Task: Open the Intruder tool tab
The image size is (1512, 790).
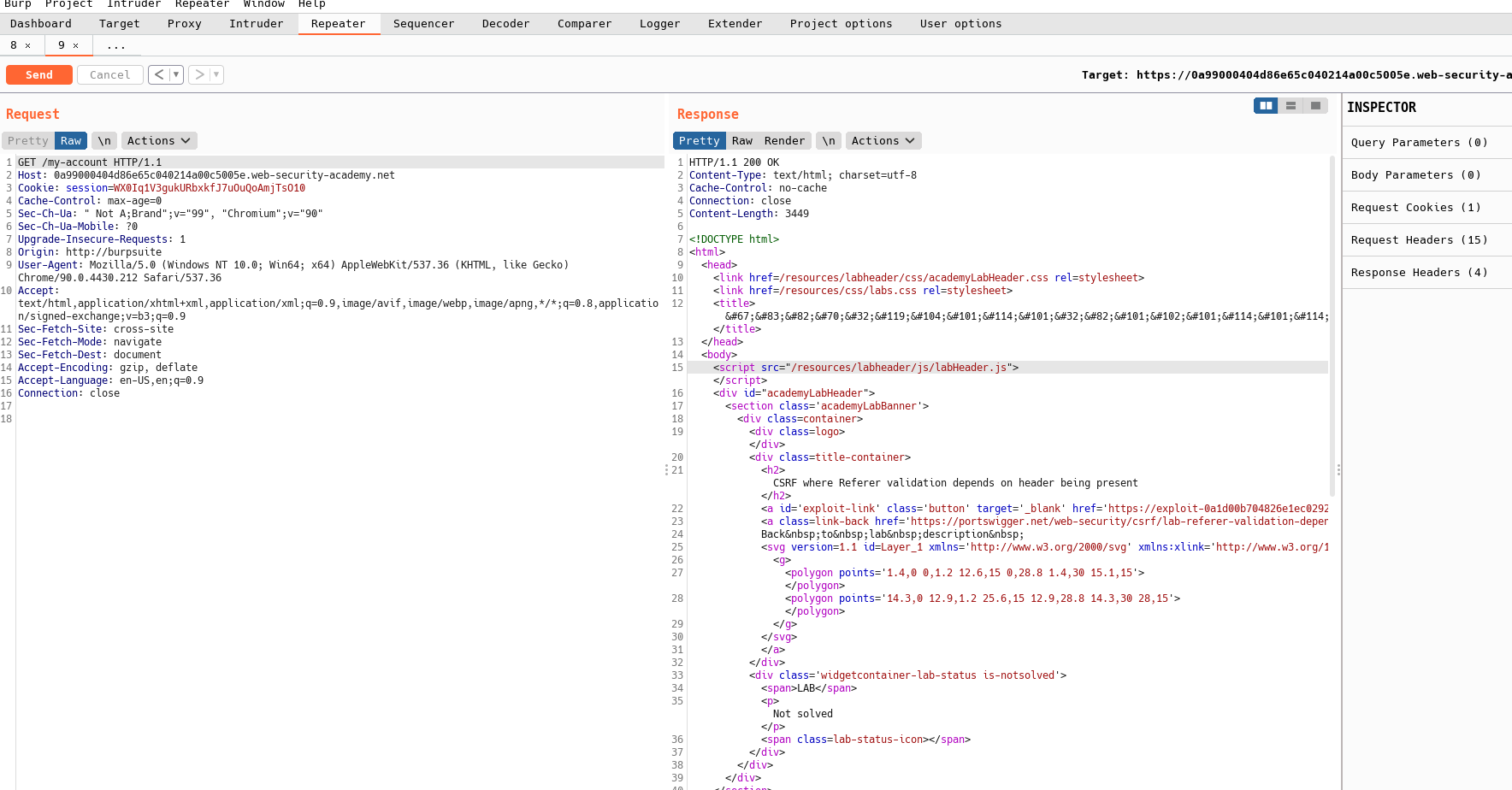Action: (x=257, y=24)
